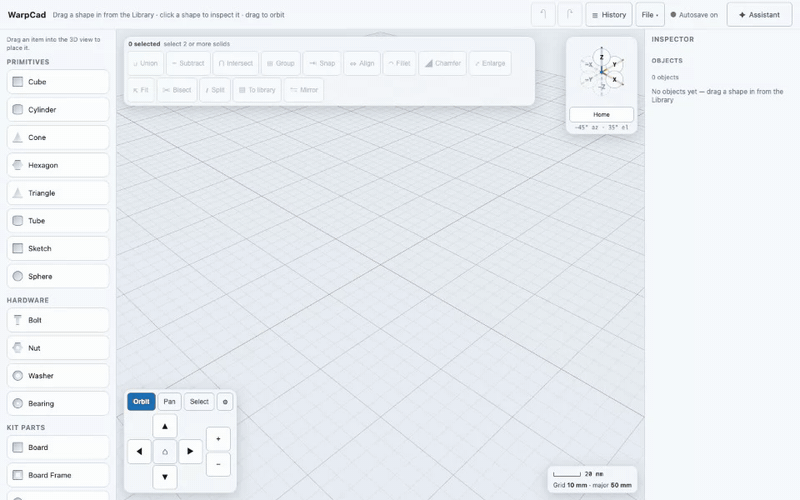Screen dimensions: 800x500
Task: Switch to Select mode
Action: pos(199,402)
